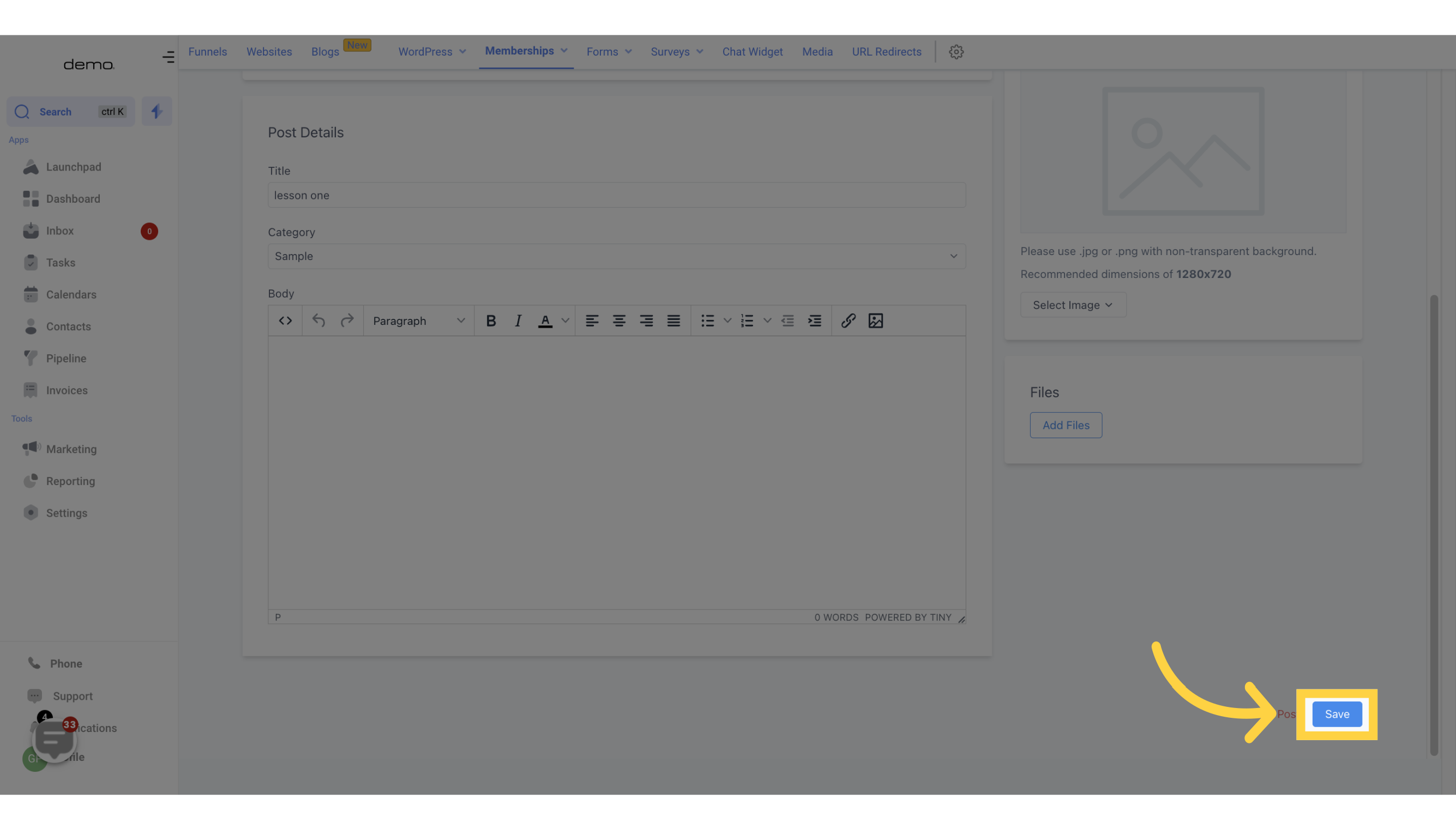Expand numbered list style options

click(x=767, y=320)
